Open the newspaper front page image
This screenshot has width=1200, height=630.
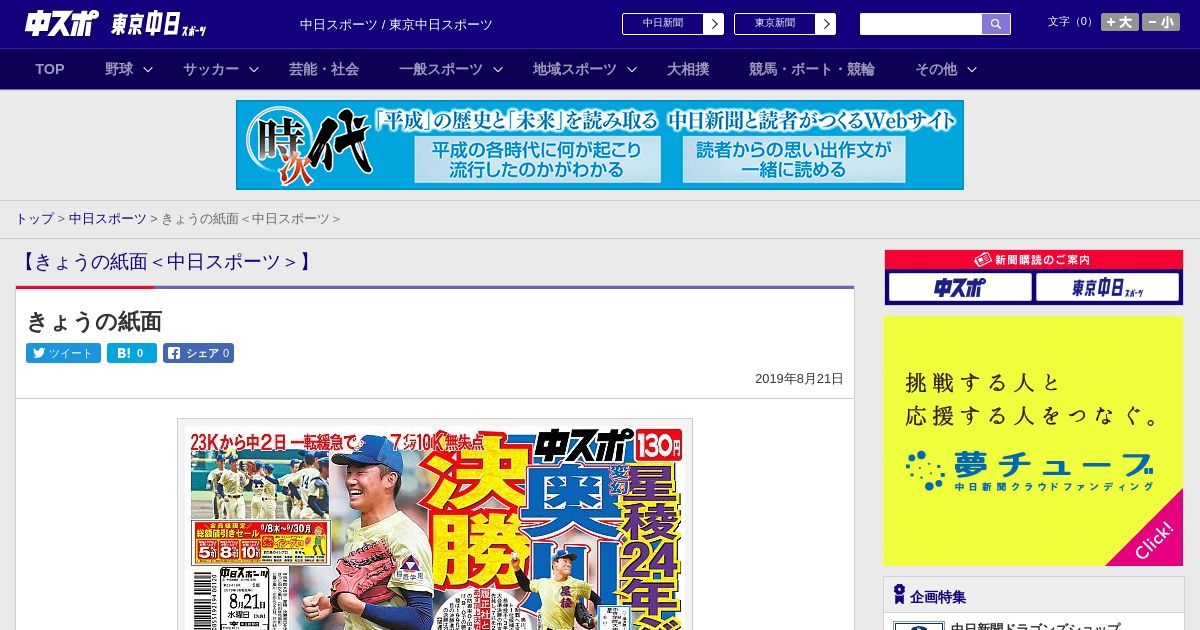pyautogui.click(x=435, y=524)
